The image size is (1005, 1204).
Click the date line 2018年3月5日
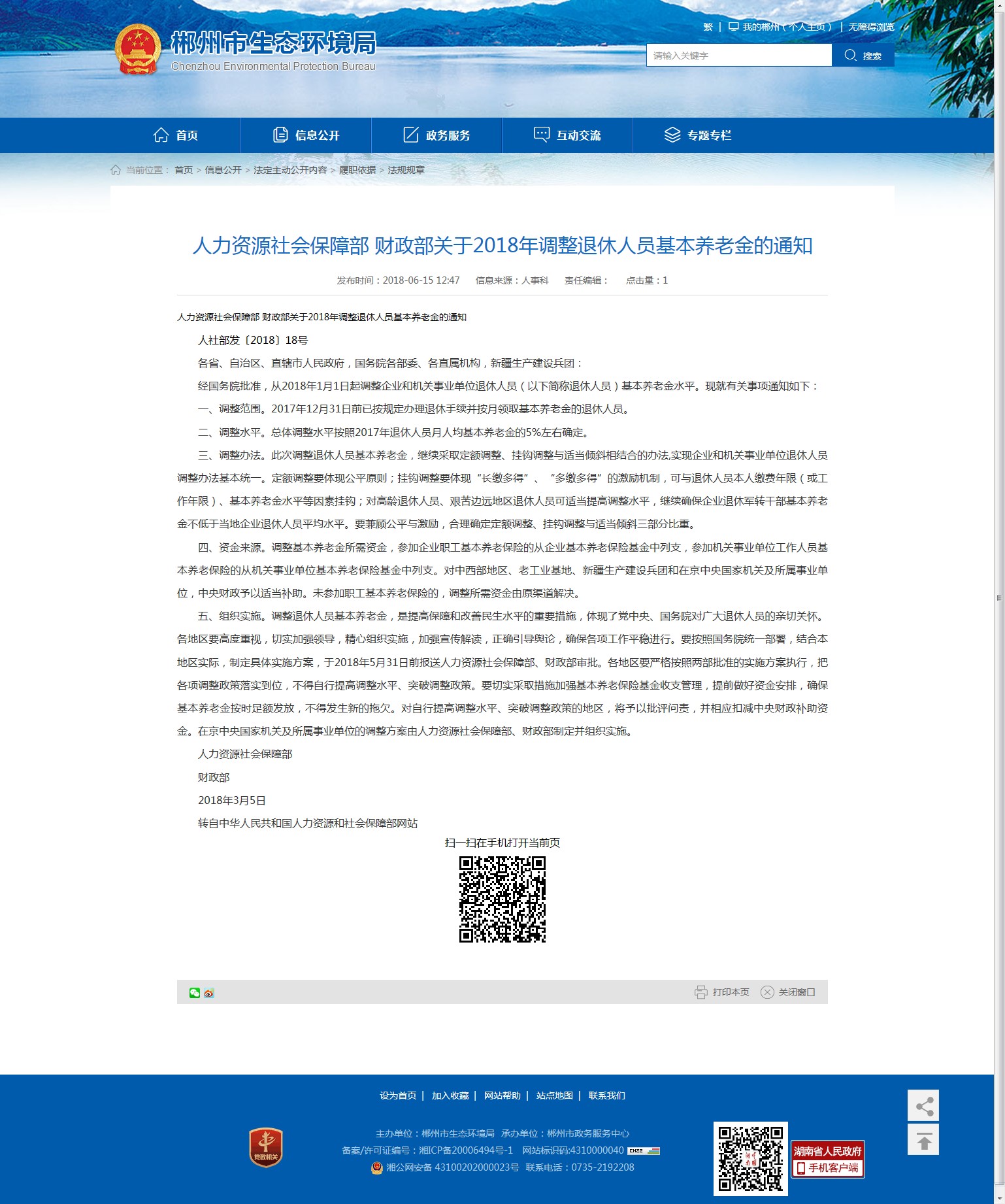(x=232, y=801)
